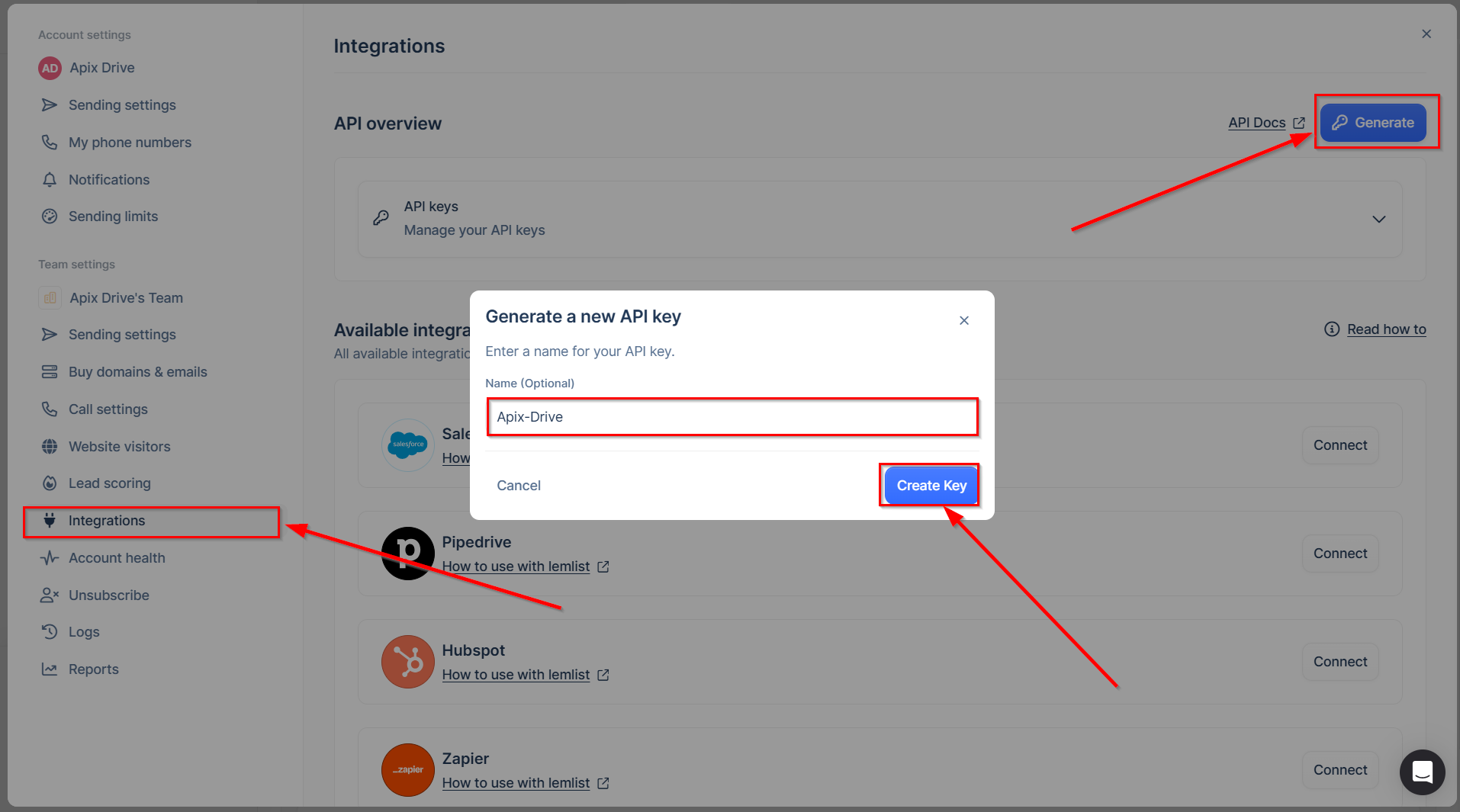
Task: Click the Read how to info icon
Action: (x=1332, y=329)
